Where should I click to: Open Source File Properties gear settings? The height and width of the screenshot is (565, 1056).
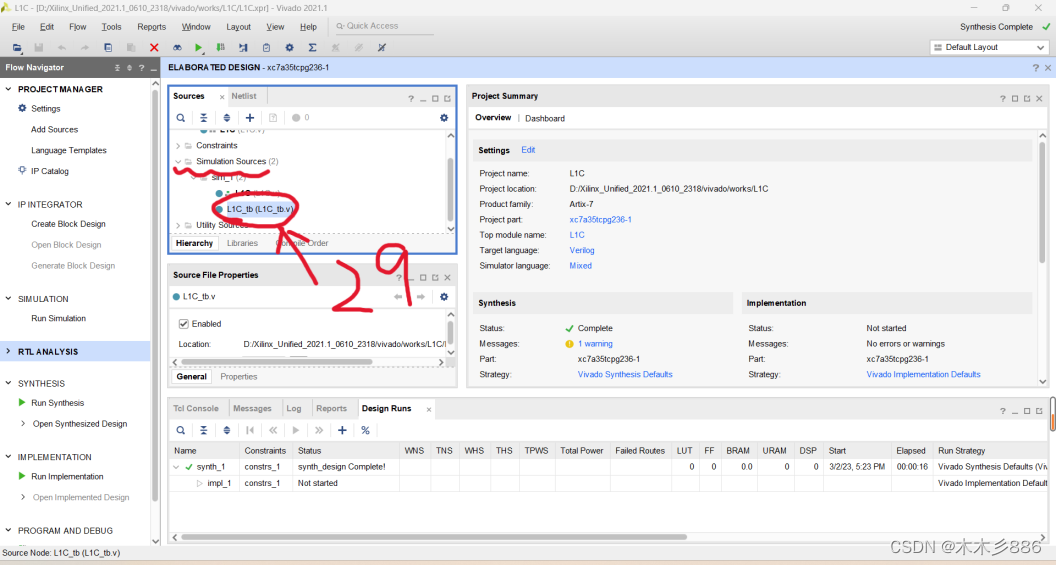[x=444, y=297]
